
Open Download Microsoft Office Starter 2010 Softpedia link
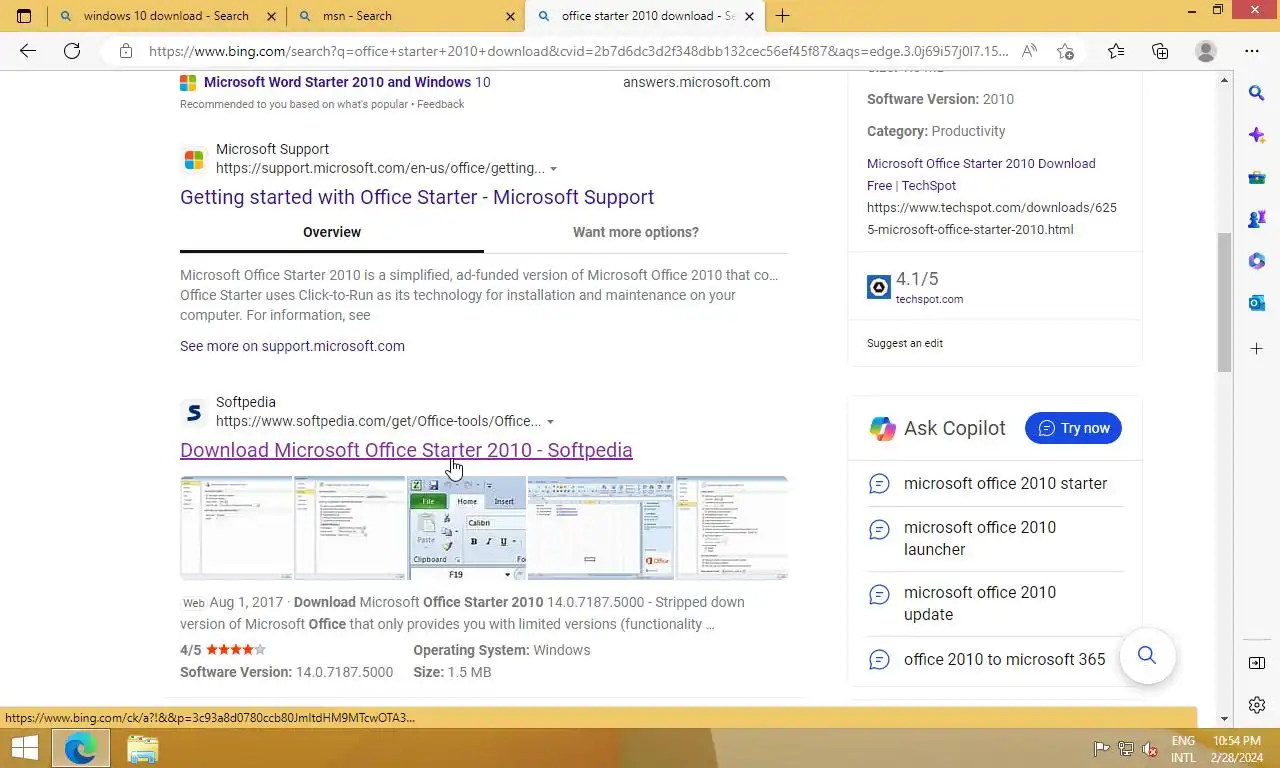pos(406,450)
